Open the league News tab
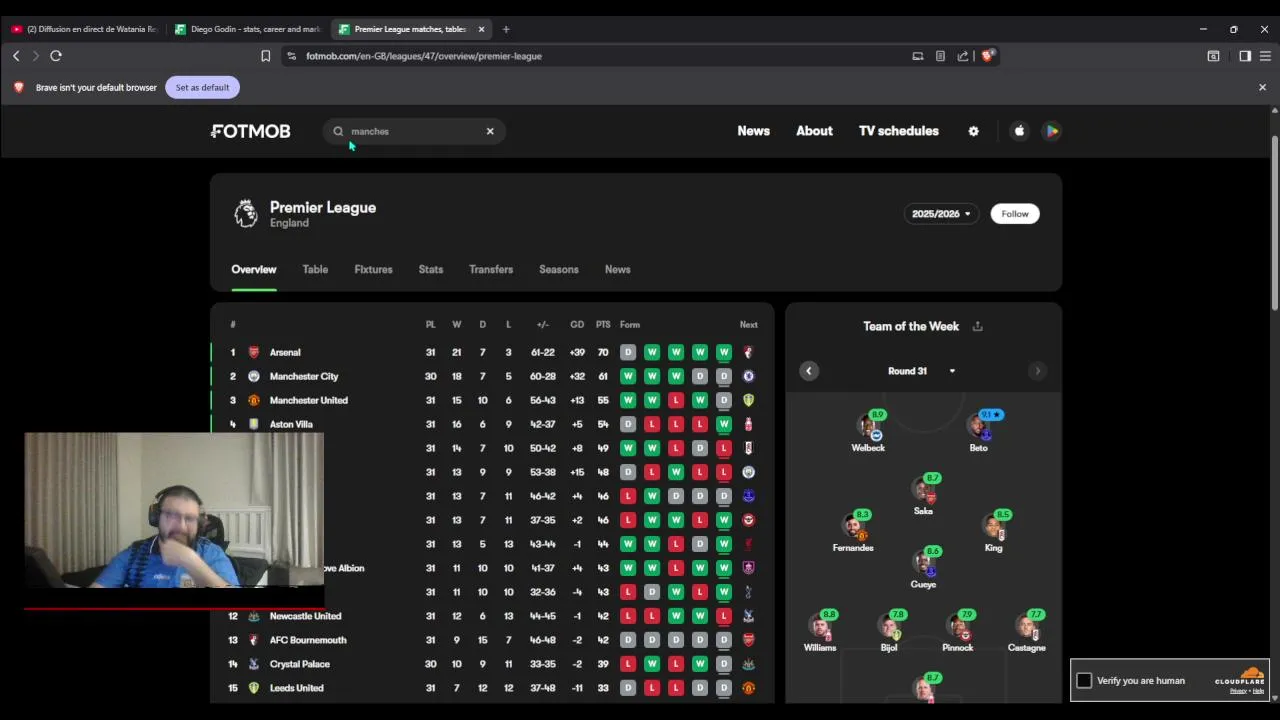The height and width of the screenshot is (720, 1280). point(618,269)
